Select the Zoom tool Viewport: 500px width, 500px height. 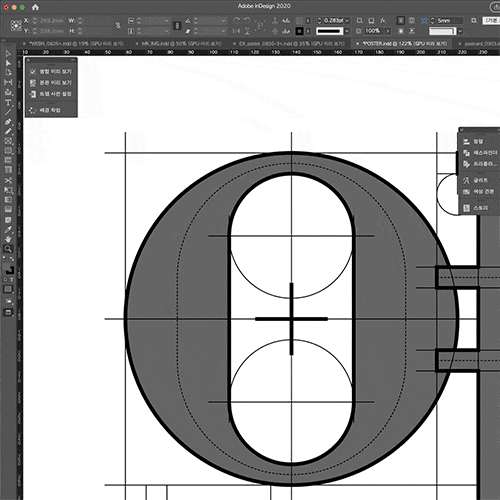coord(8,249)
